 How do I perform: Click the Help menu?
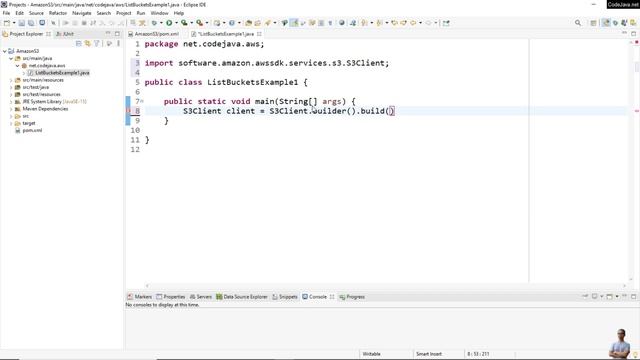(178, 13)
